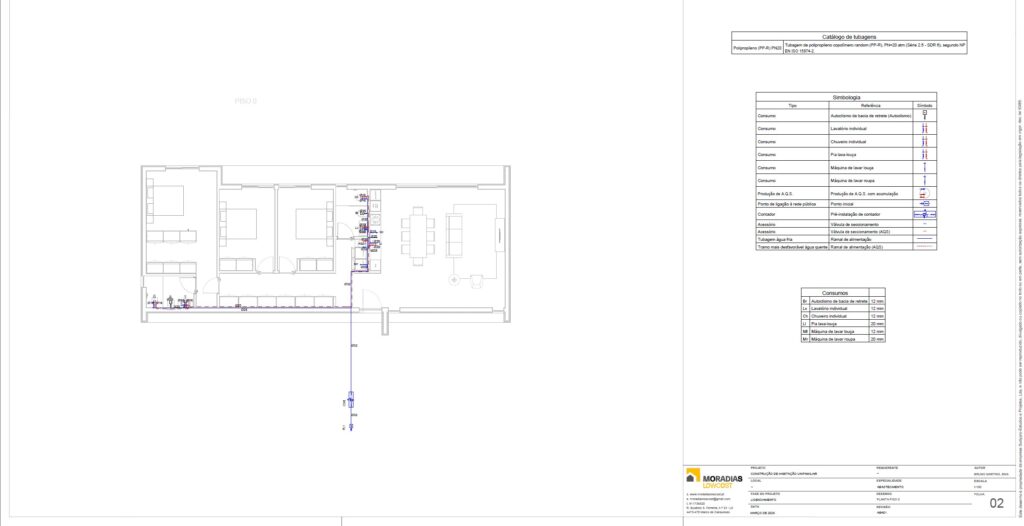Image resolution: width=1024 pixels, height=526 pixels.
Task: Click 'Lavatório individual' in the Consumos table
Action: pyautogui.click(x=829, y=308)
